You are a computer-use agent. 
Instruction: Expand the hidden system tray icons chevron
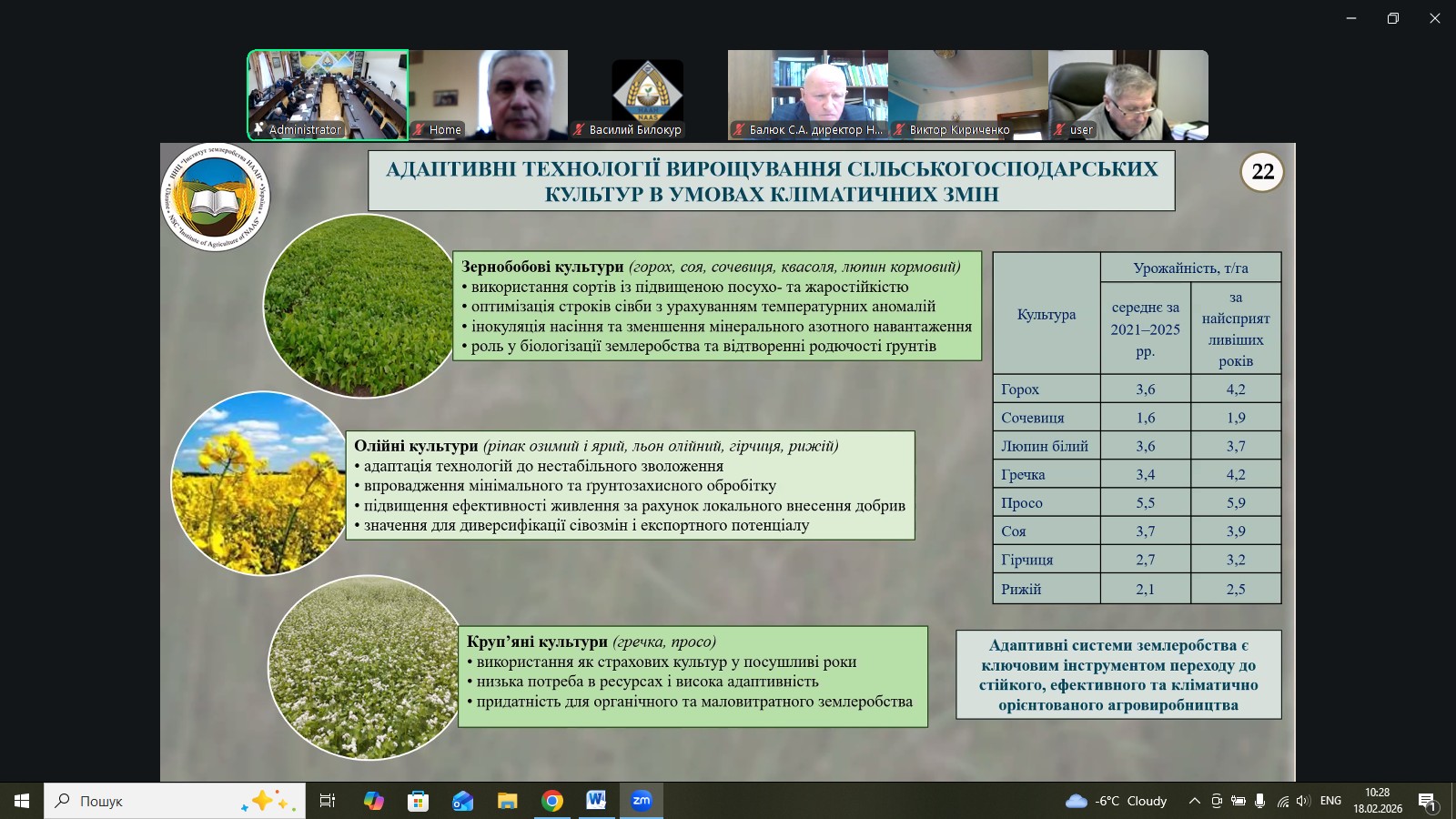pyautogui.click(x=1194, y=801)
